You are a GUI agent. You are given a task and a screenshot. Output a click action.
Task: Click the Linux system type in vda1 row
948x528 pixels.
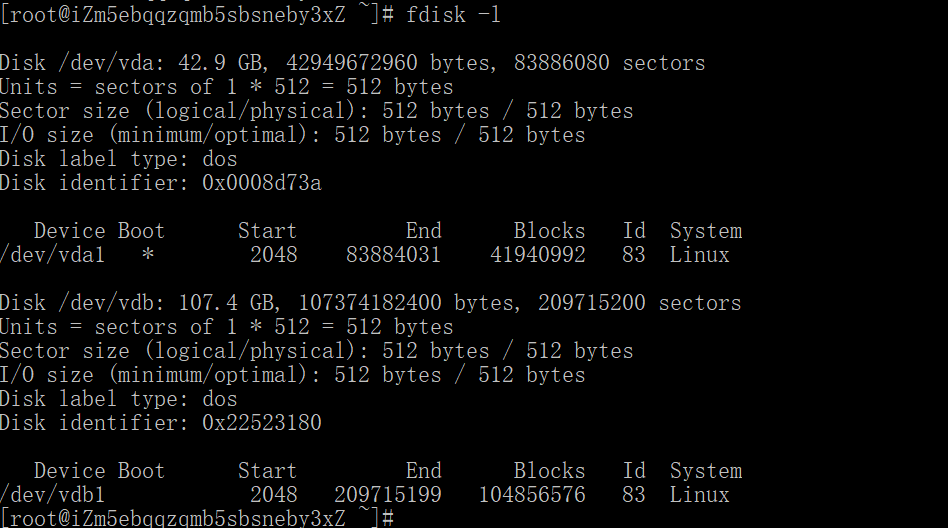pyautogui.click(x=699, y=255)
